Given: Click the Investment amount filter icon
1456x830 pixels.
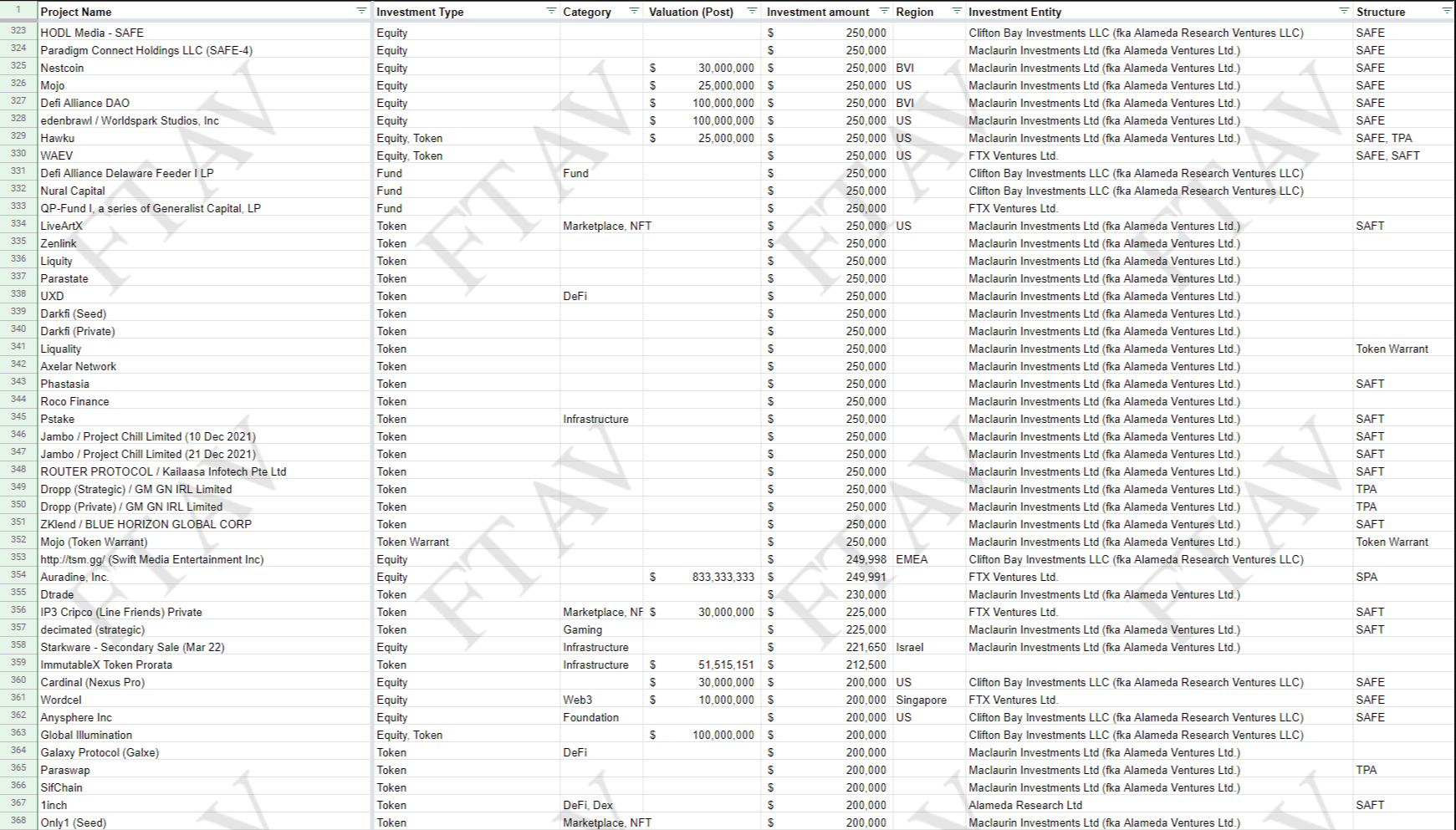Looking at the screenshot, I should 884,12.
